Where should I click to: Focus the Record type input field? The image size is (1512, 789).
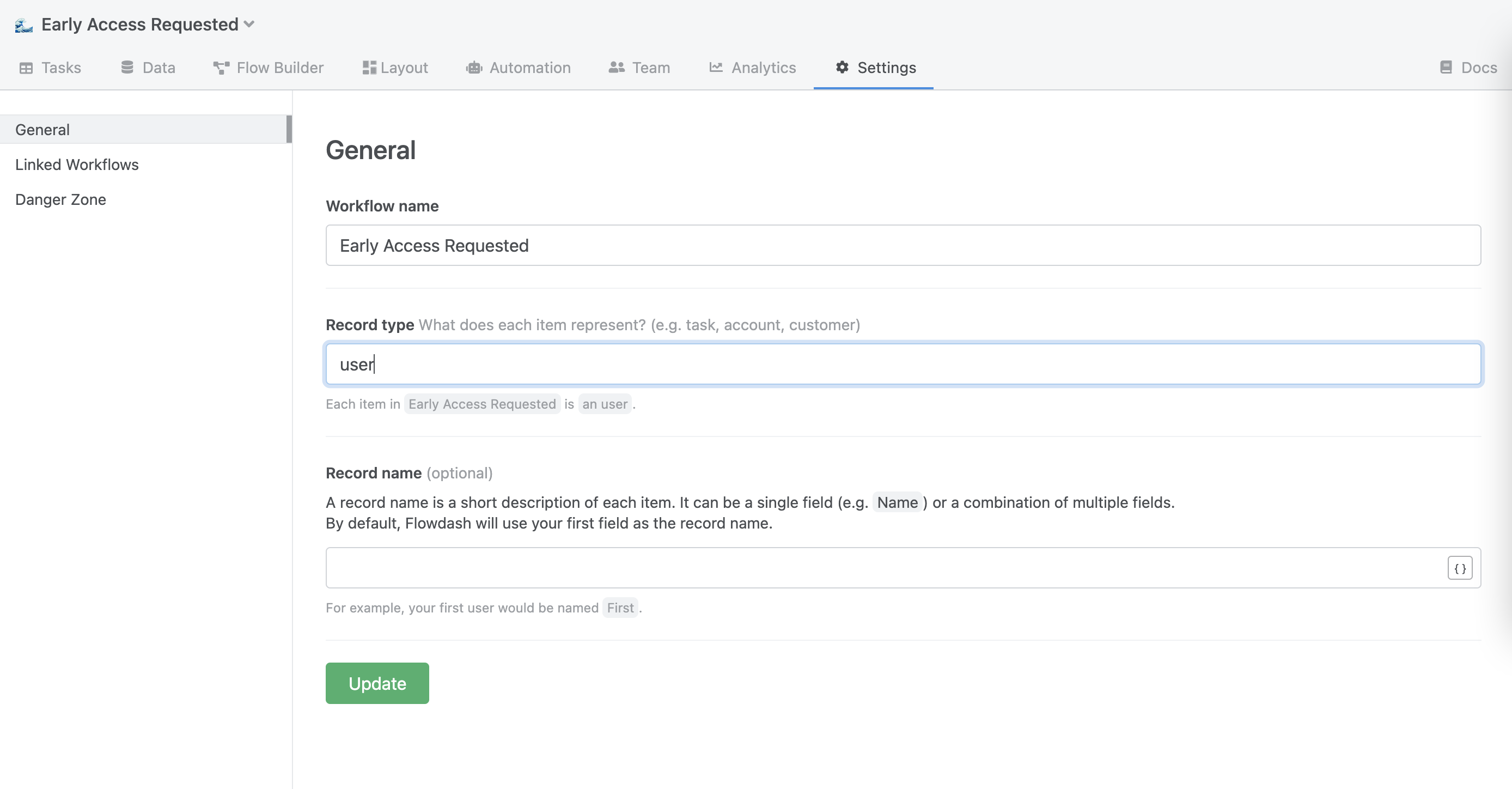903,364
